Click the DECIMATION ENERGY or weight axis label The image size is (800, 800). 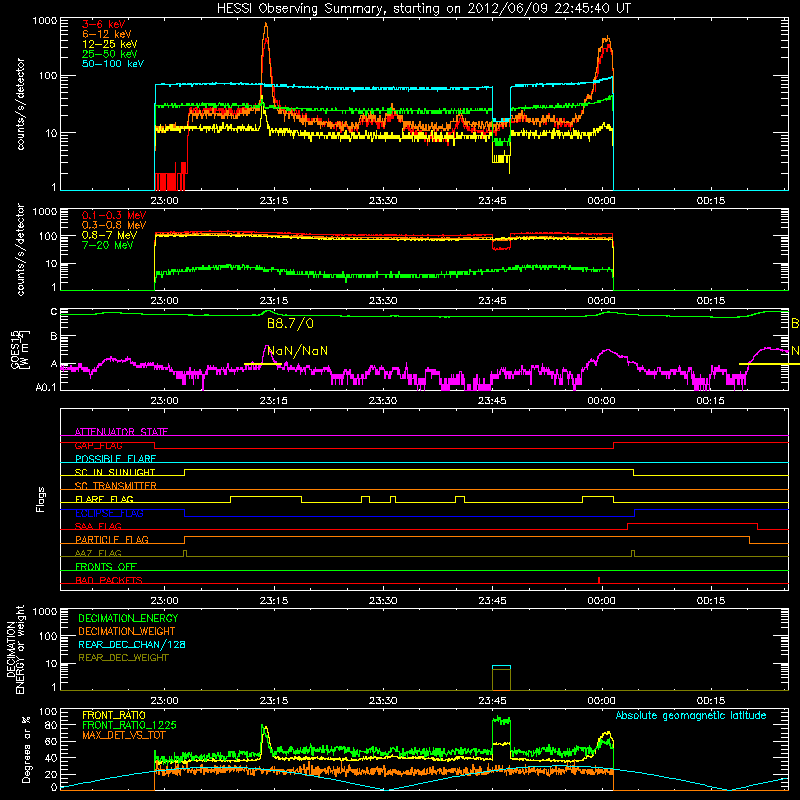pos(14,650)
